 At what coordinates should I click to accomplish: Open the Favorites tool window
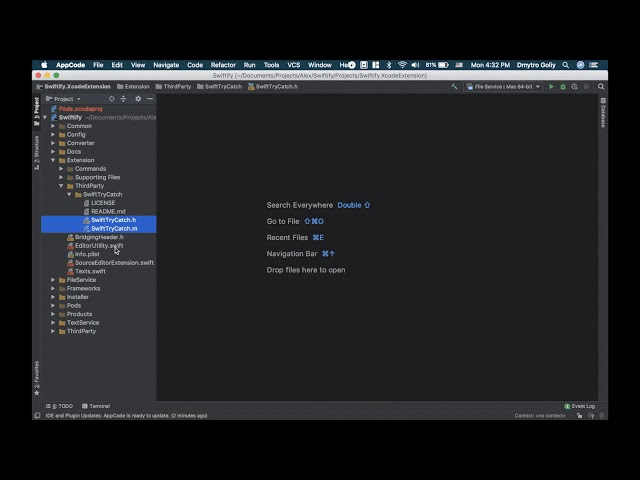click(x=37, y=378)
